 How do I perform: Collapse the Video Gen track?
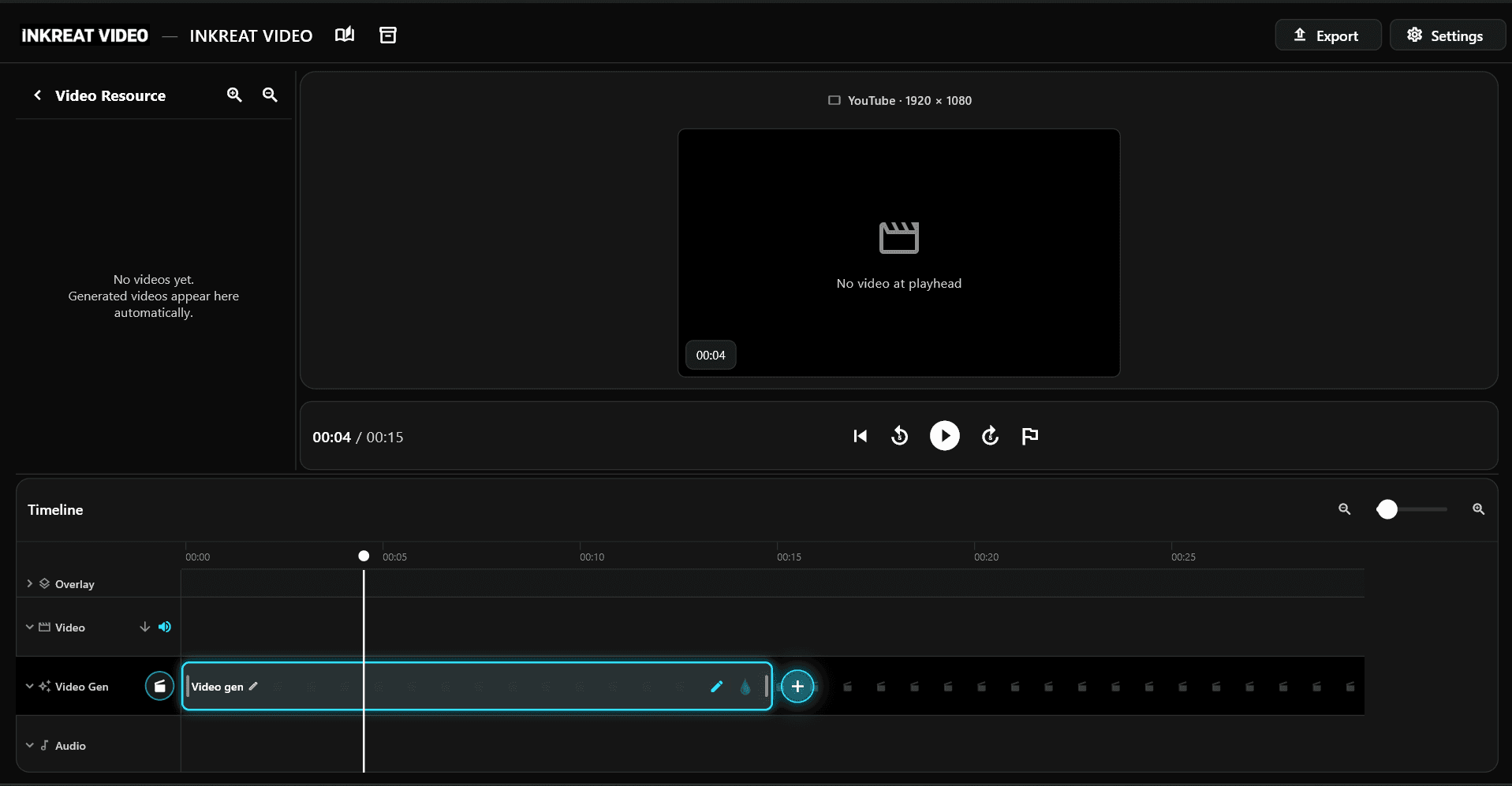[29, 686]
